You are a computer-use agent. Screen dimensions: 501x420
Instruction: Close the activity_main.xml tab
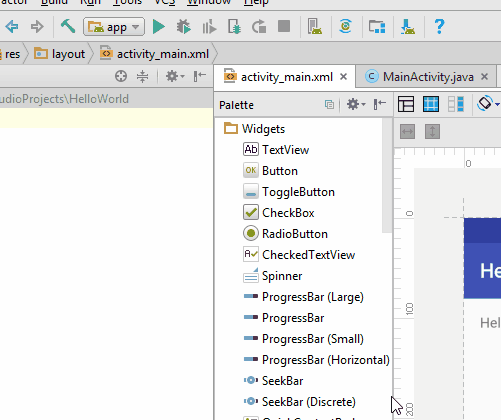(x=343, y=77)
